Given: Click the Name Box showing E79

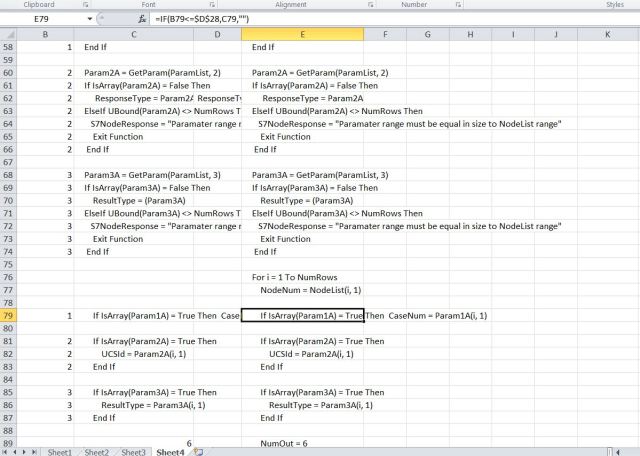Looking at the screenshot, I should pos(45,19).
